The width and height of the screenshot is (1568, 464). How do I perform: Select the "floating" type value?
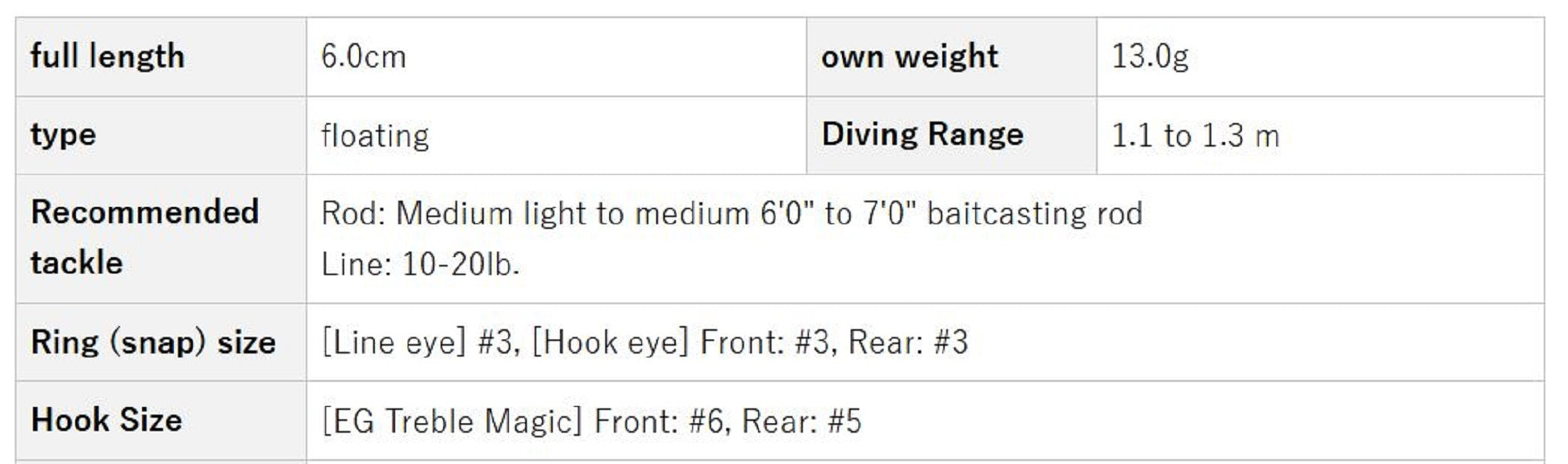tap(376, 136)
